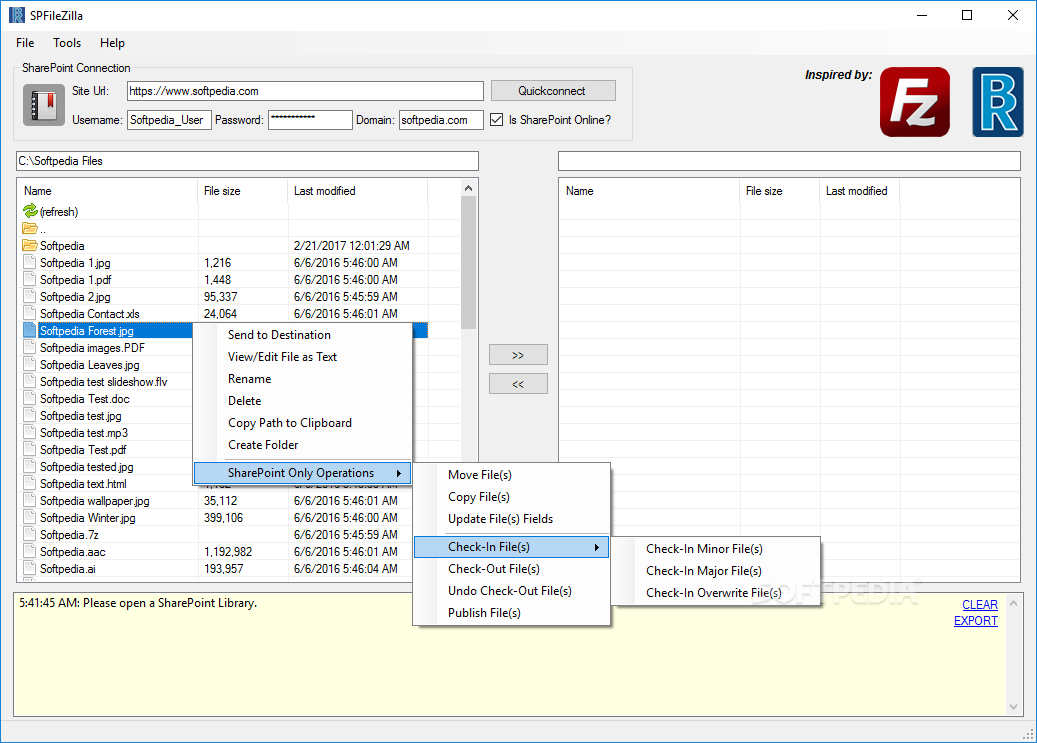Click the Username input field
Screen dimensions: 1037x743
(x=169, y=120)
